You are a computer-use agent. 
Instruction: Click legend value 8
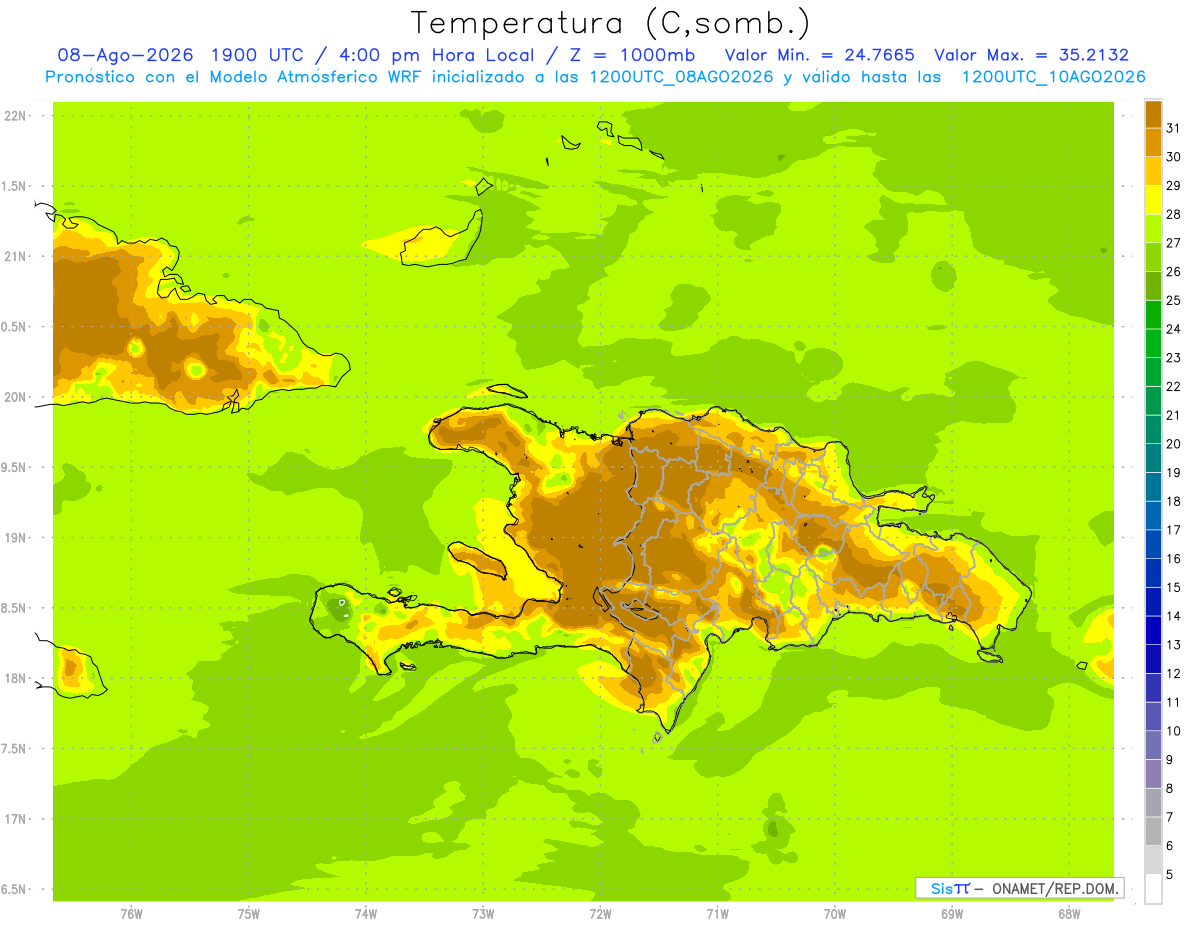[1169, 789]
